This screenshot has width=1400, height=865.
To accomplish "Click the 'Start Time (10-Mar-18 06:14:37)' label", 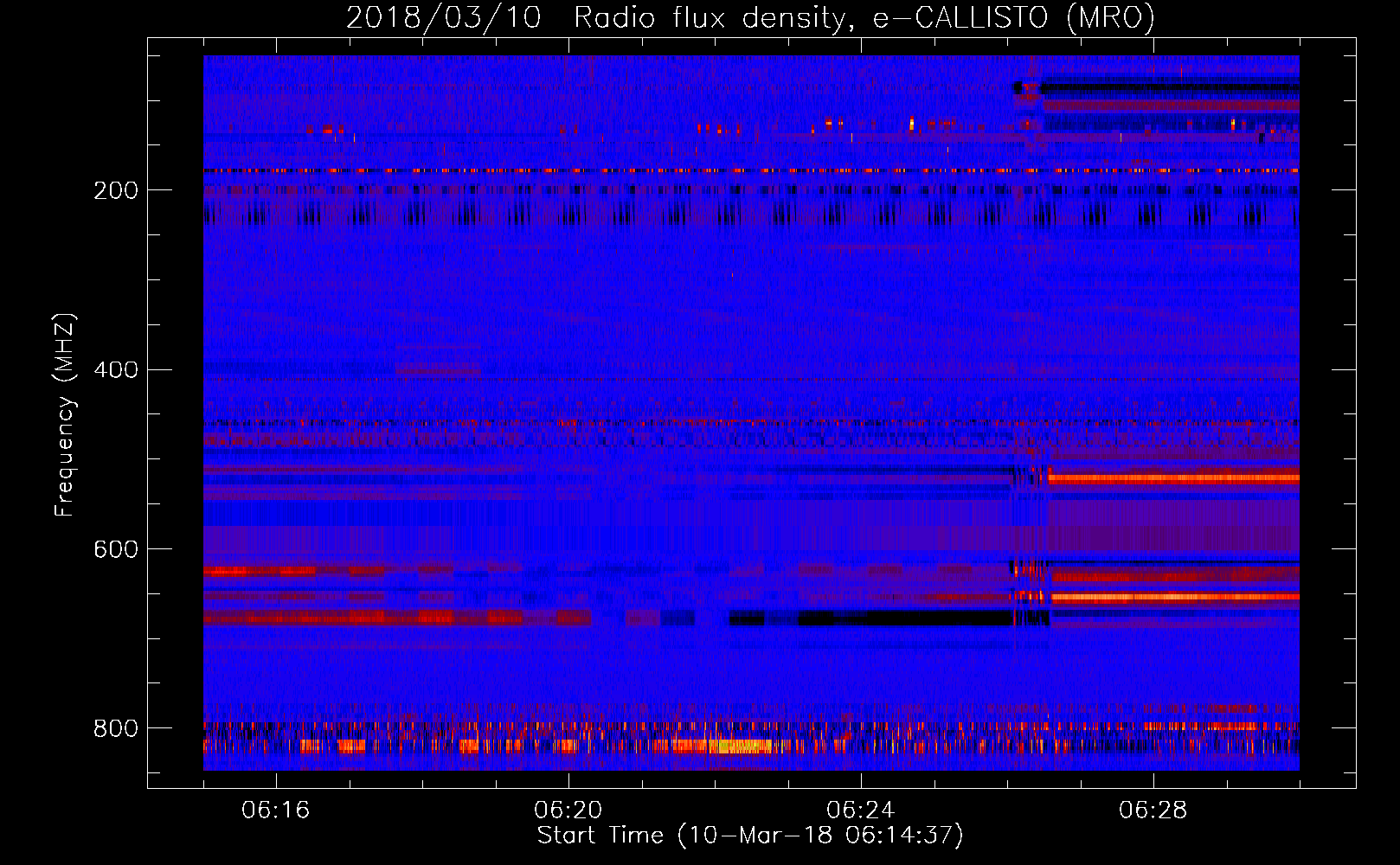I will (x=750, y=836).
